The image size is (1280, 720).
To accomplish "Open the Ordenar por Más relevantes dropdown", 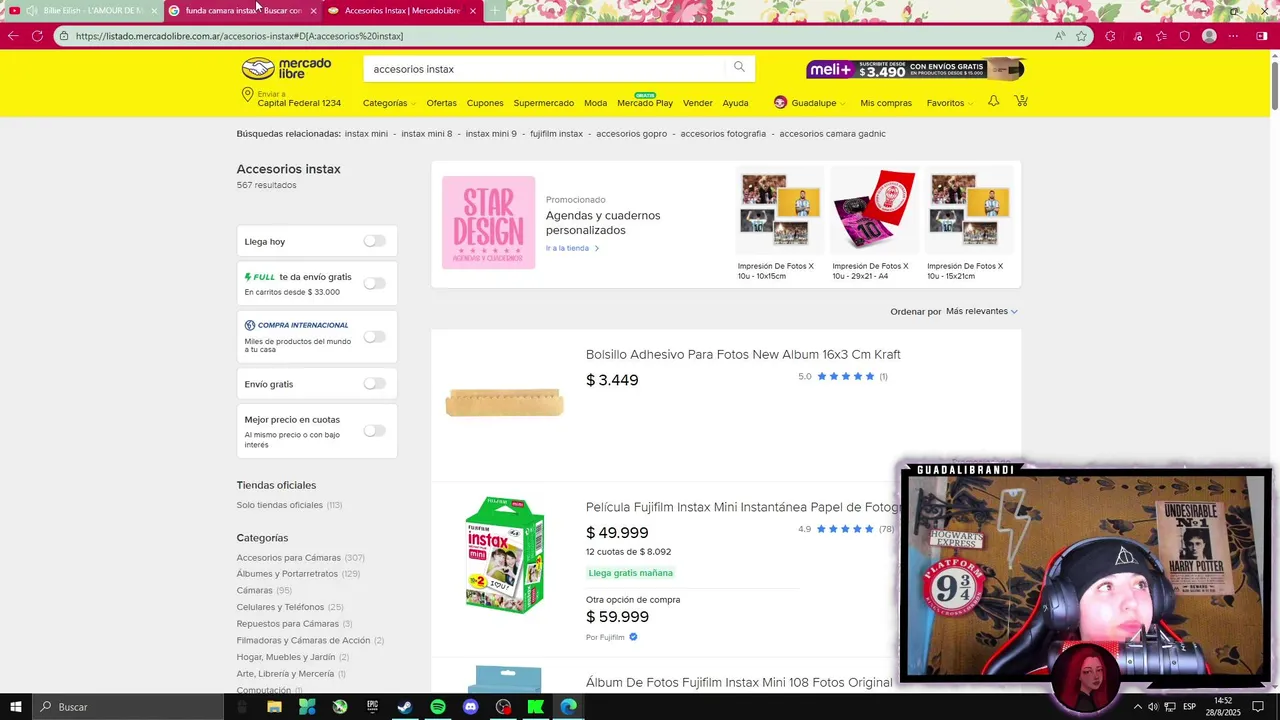I will [981, 311].
